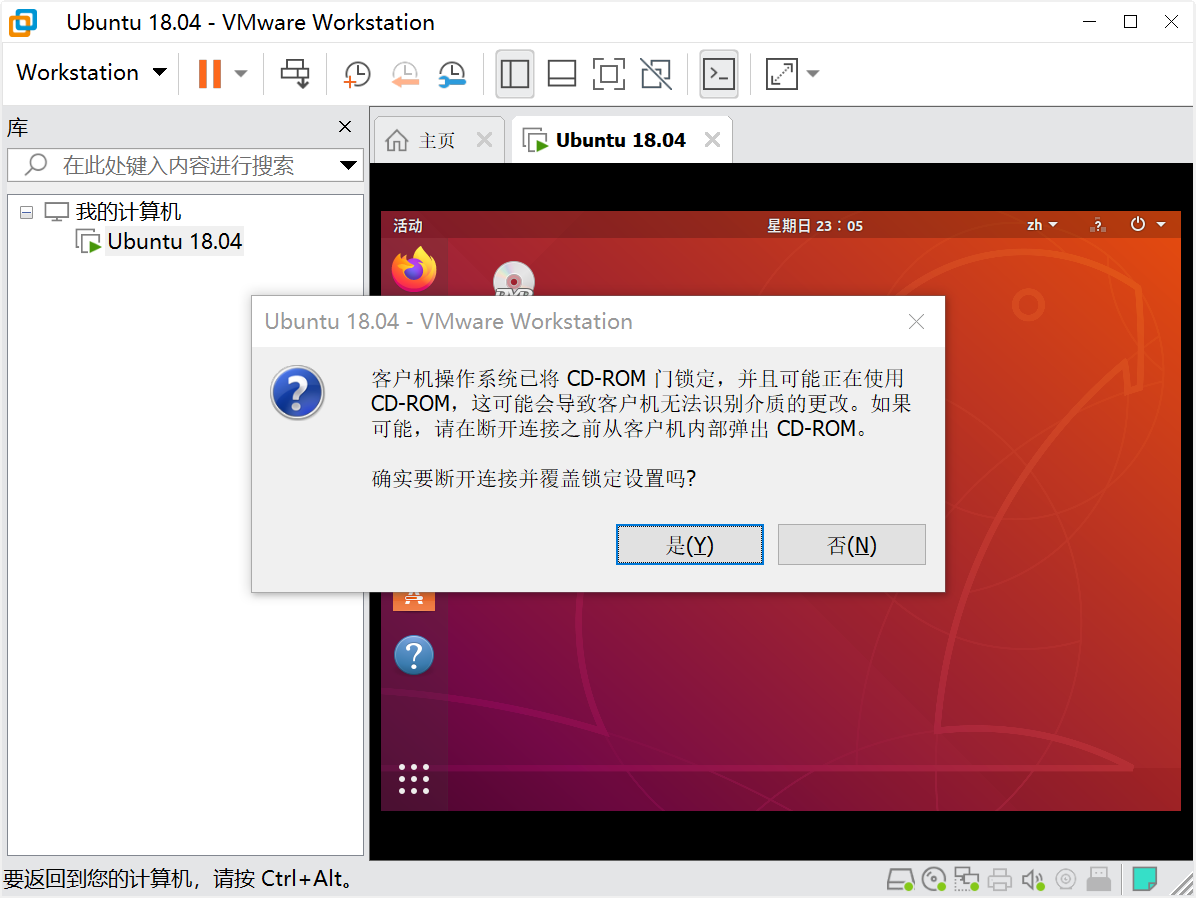Enter full screen mode
Viewport: 1196px width, 898px height.
pos(609,73)
